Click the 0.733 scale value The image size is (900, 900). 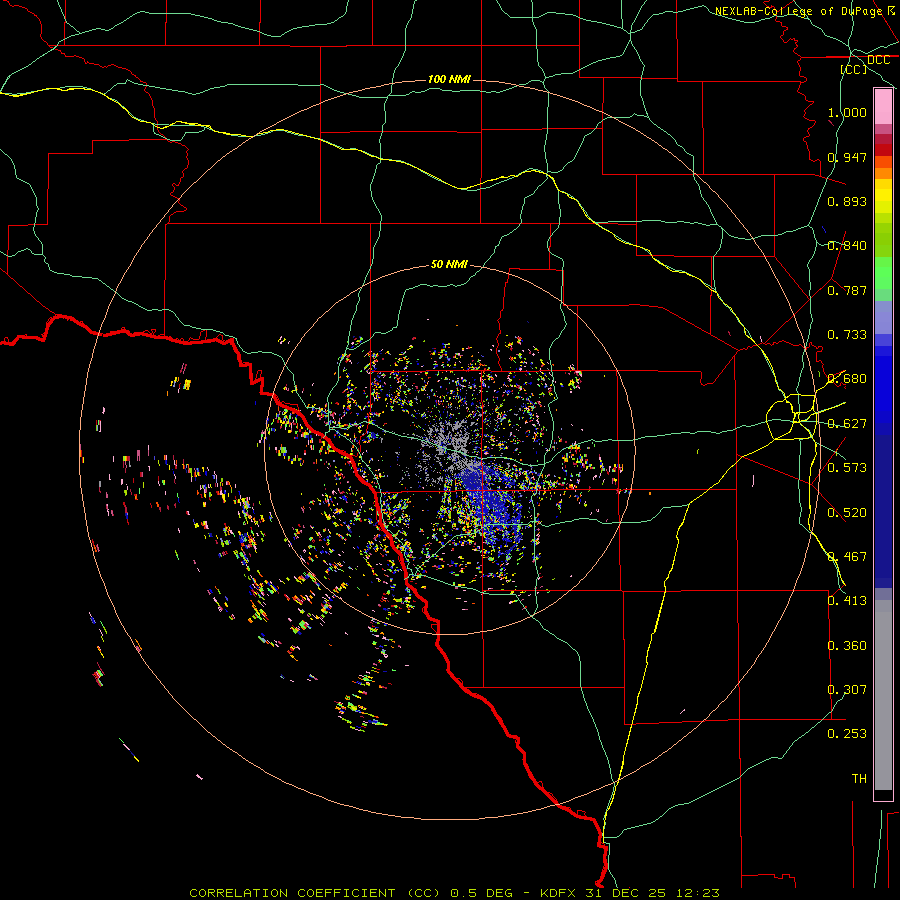click(x=847, y=335)
